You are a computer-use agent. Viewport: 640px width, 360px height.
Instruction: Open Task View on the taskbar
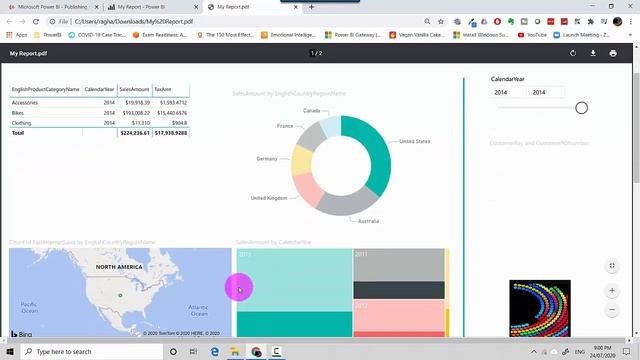pos(193,351)
